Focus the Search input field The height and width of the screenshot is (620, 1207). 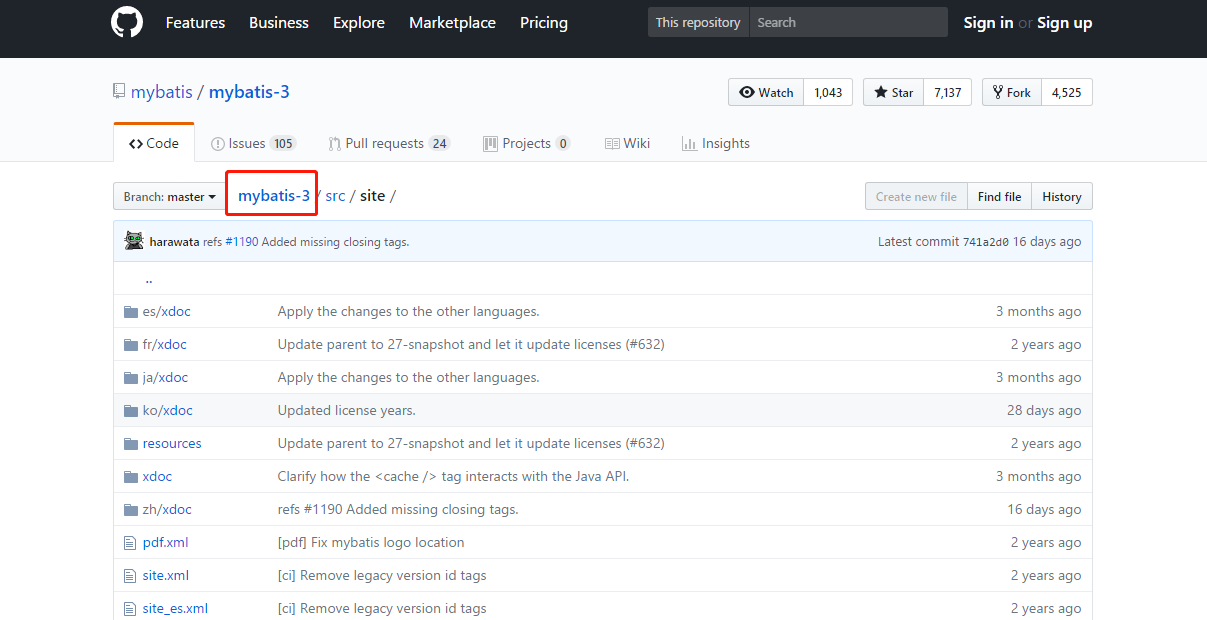tap(848, 22)
